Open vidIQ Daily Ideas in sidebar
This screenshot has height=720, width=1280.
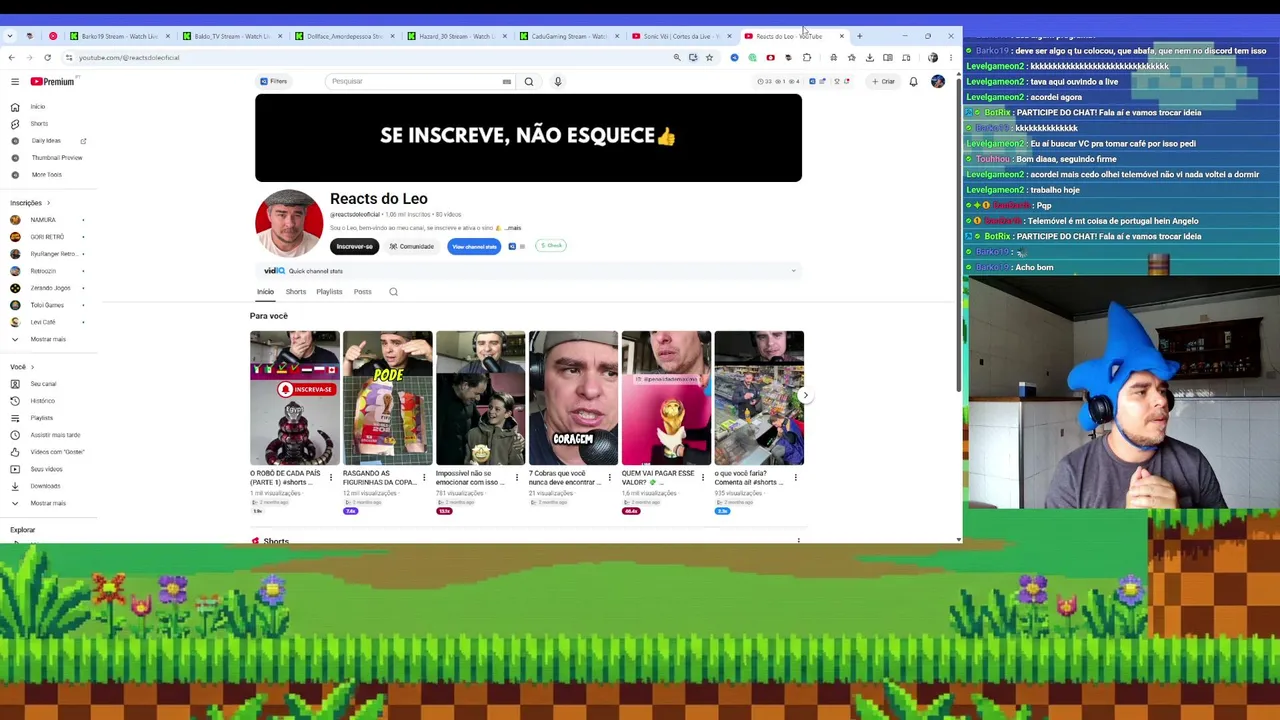tap(46, 141)
